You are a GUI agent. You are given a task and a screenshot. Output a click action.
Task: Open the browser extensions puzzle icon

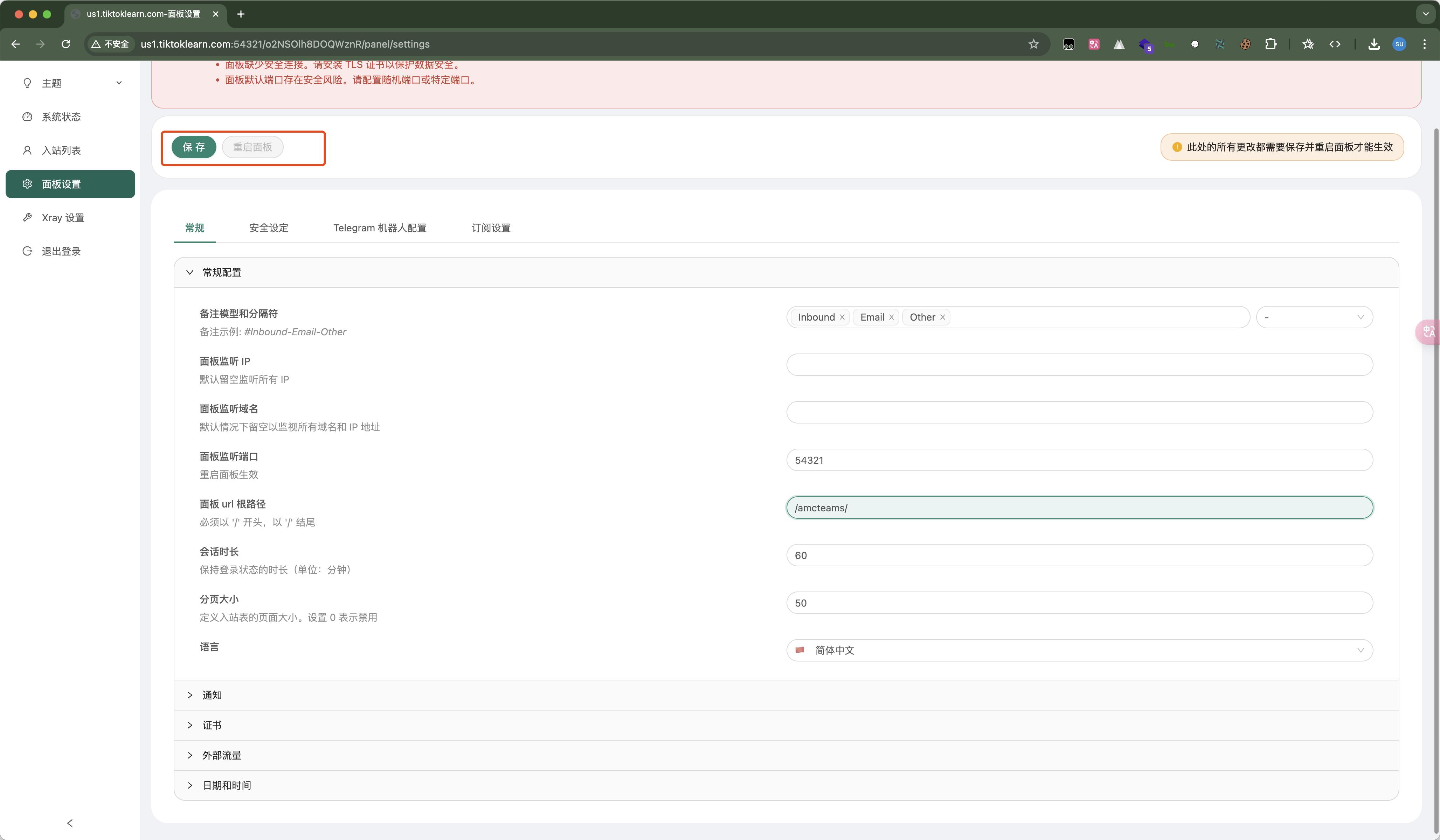1270,44
